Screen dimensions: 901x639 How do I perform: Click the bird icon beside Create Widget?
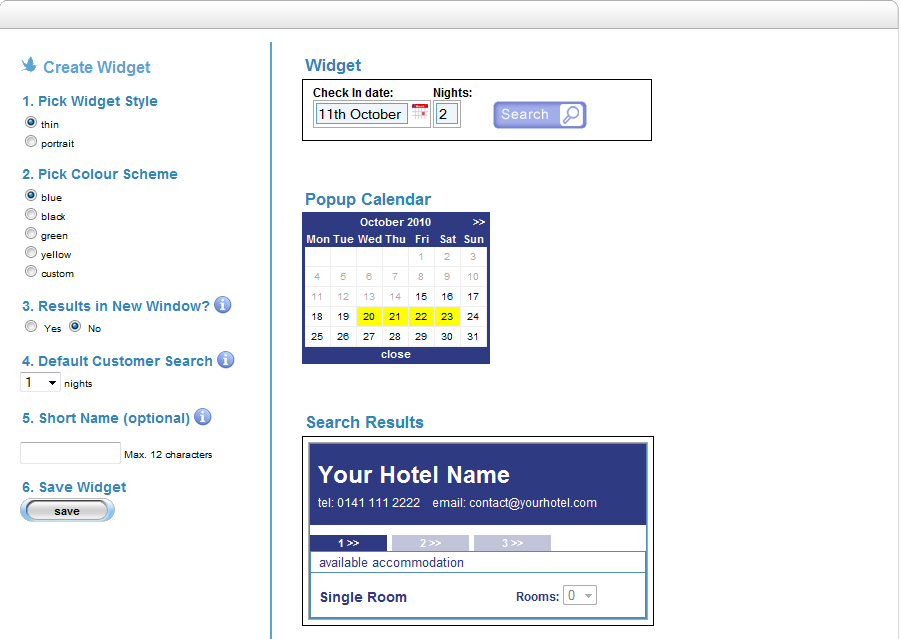coord(30,66)
